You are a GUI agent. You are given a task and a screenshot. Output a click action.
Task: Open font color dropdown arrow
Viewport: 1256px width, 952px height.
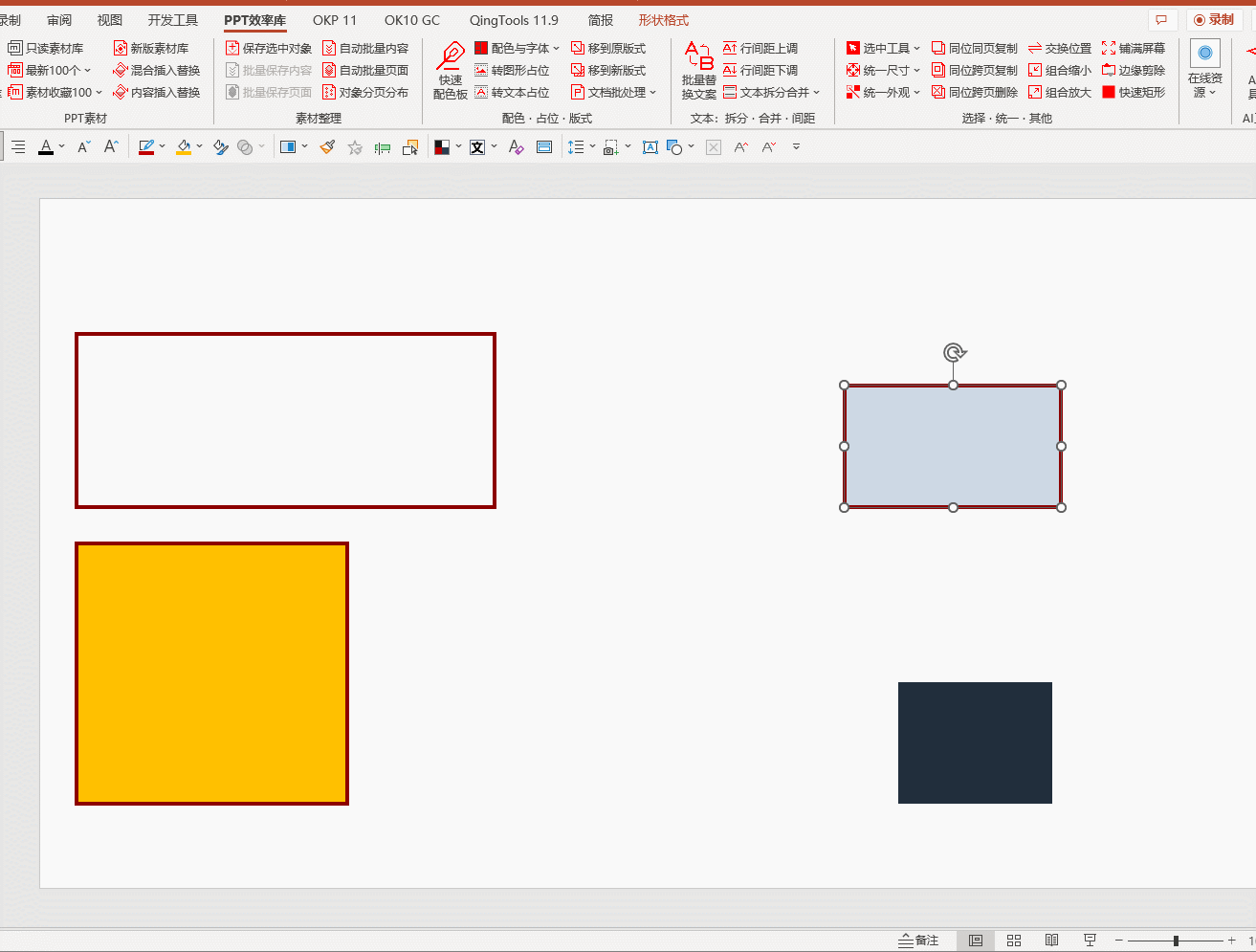[62, 146]
